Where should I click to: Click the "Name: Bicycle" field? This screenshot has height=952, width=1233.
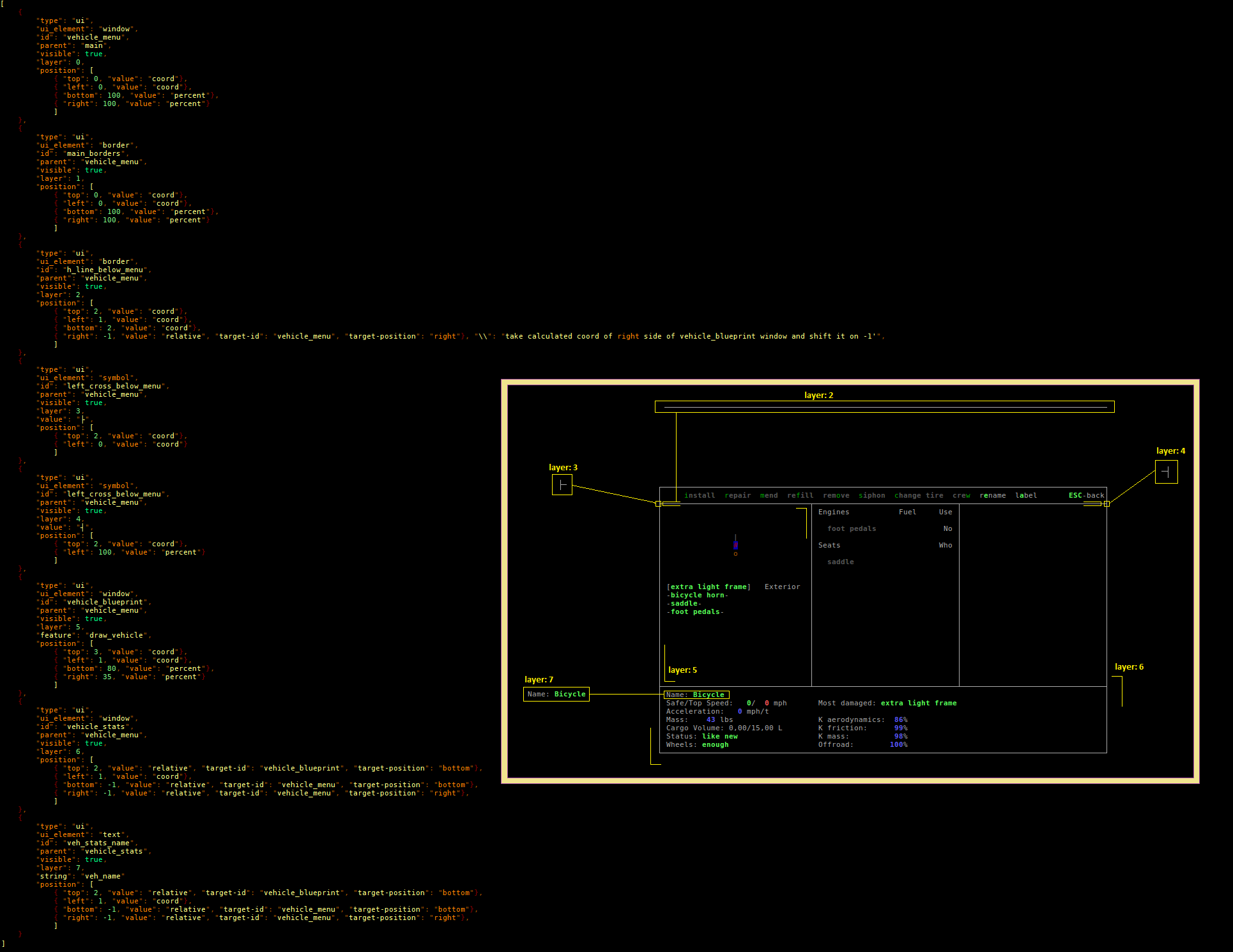click(x=696, y=695)
